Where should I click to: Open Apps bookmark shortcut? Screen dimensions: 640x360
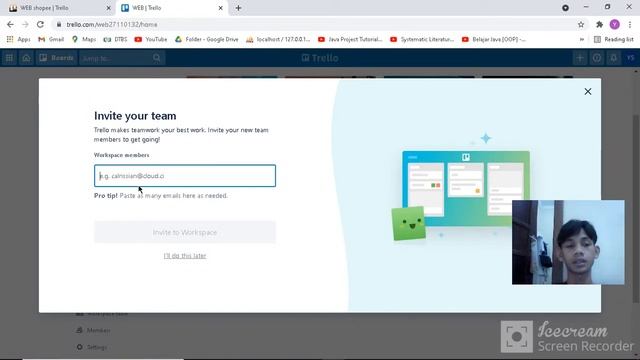18,39
